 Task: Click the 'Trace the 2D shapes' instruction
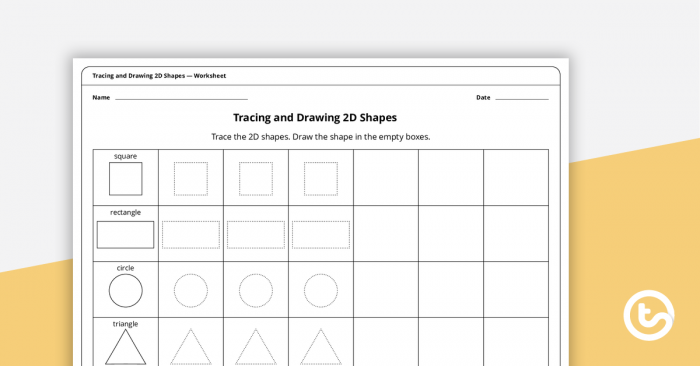tap(321, 137)
